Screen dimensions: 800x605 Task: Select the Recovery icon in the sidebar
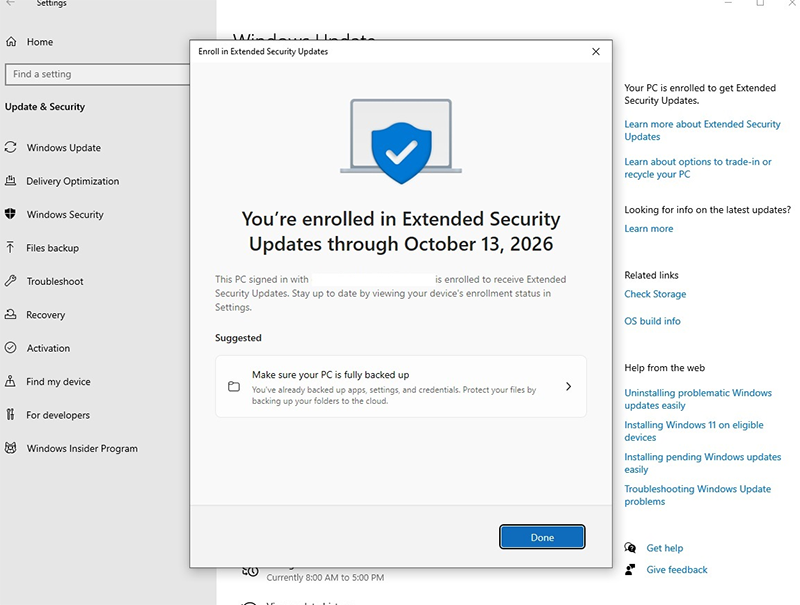[10, 314]
